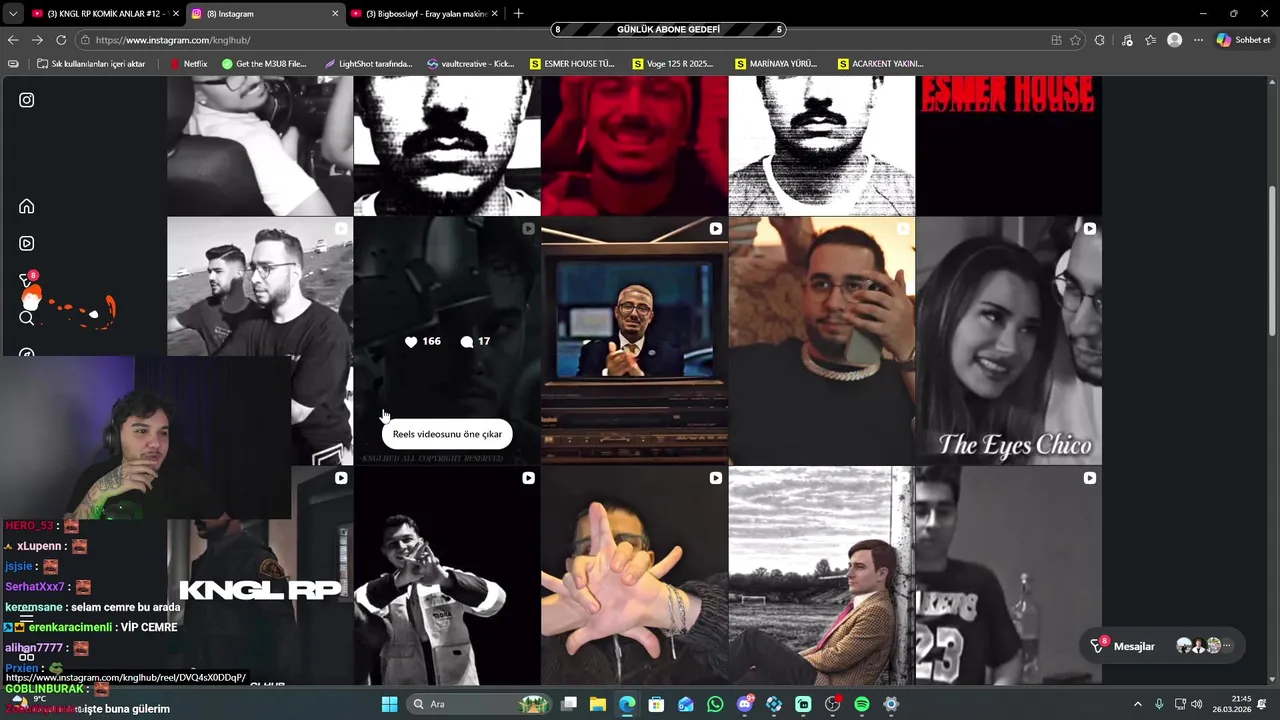The image size is (1280, 720).
Task: Open File Explorer from taskbar
Action: [597, 704]
